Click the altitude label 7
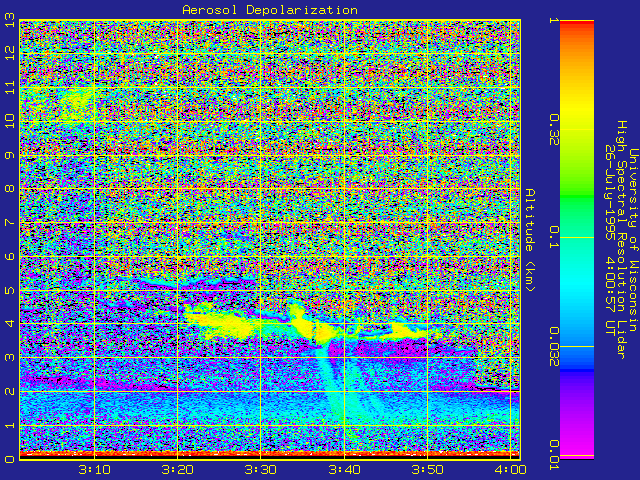 pyautogui.click(x=9, y=222)
